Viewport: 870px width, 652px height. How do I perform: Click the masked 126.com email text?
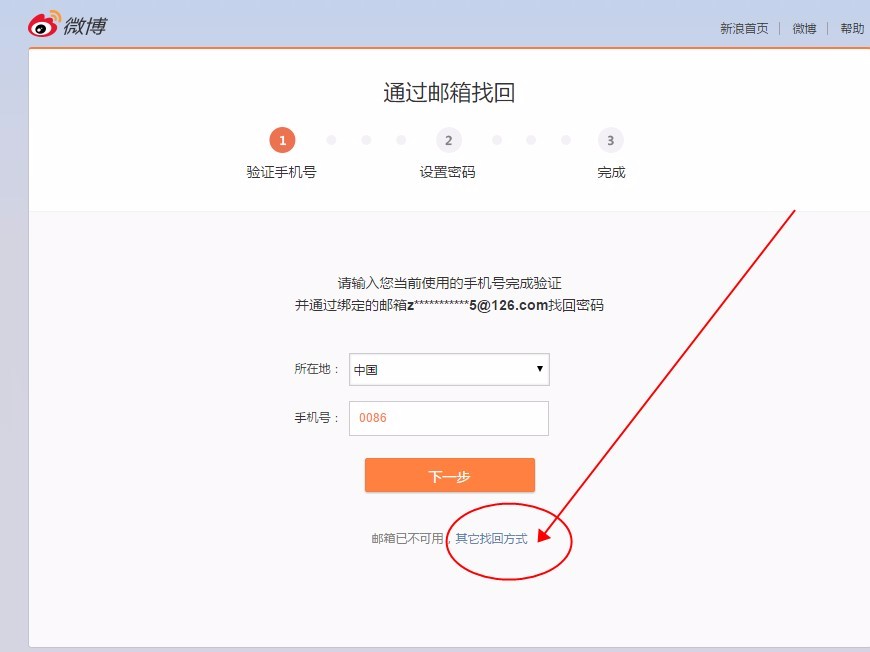pyautogui.click(x=477, y=305)
